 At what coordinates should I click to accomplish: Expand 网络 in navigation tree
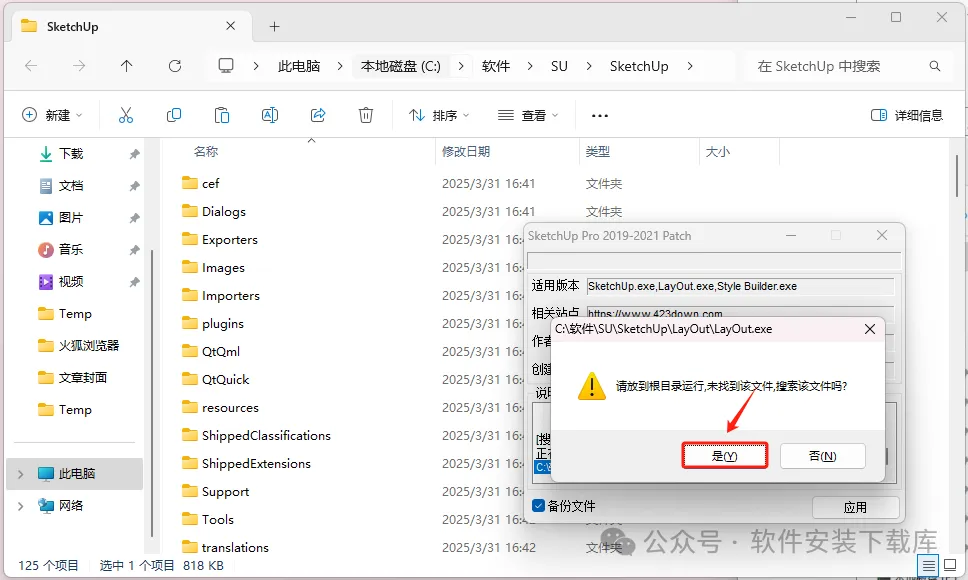pos(20,506)
